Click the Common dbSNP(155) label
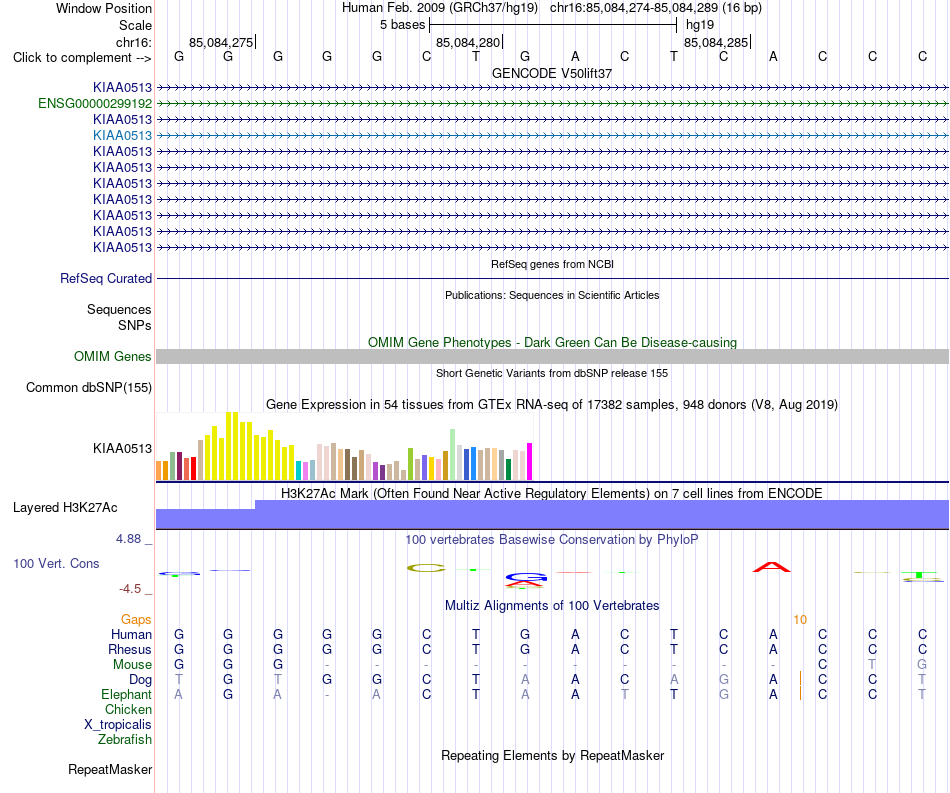Screen dimensions: 950x793 click(x=89, y=388)
